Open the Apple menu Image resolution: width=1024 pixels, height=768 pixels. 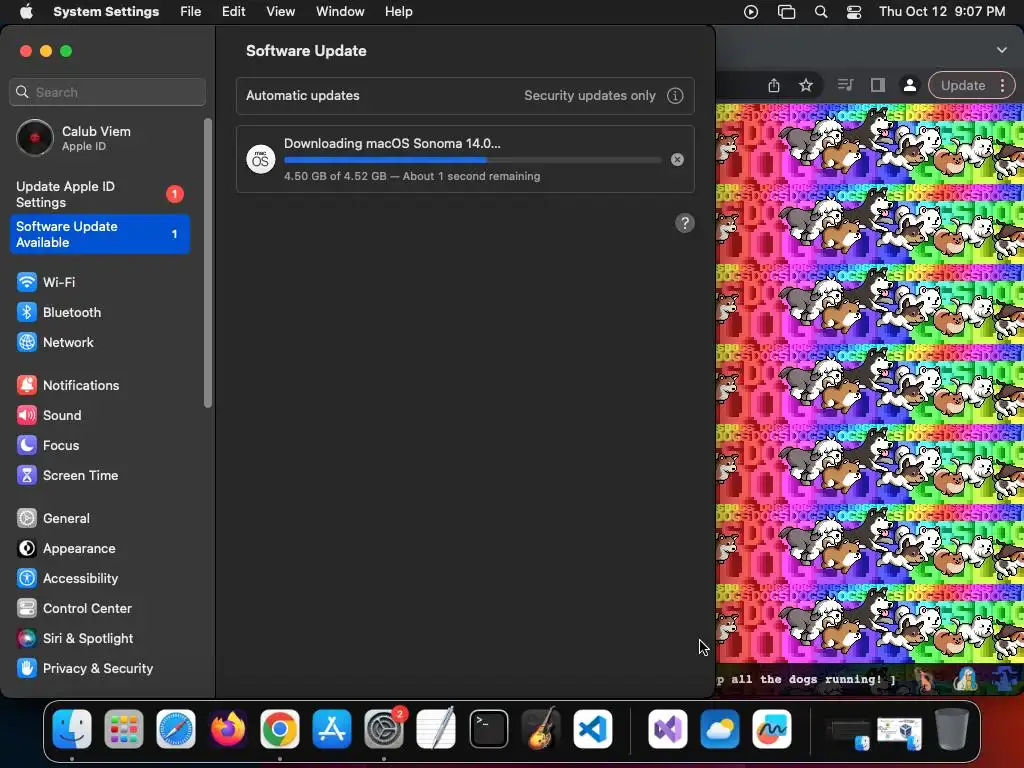pos(26,12)
